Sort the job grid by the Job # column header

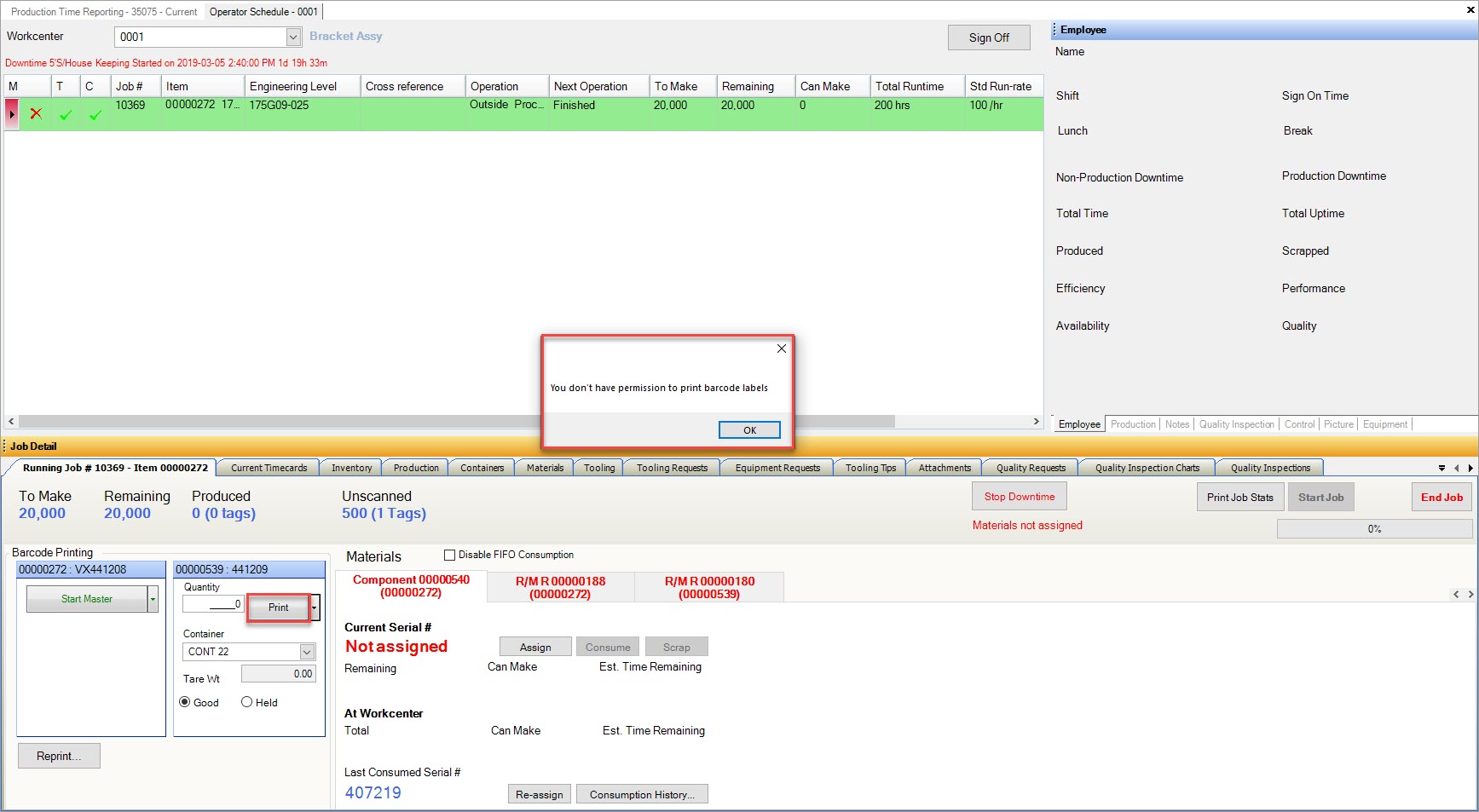[136, 86]
